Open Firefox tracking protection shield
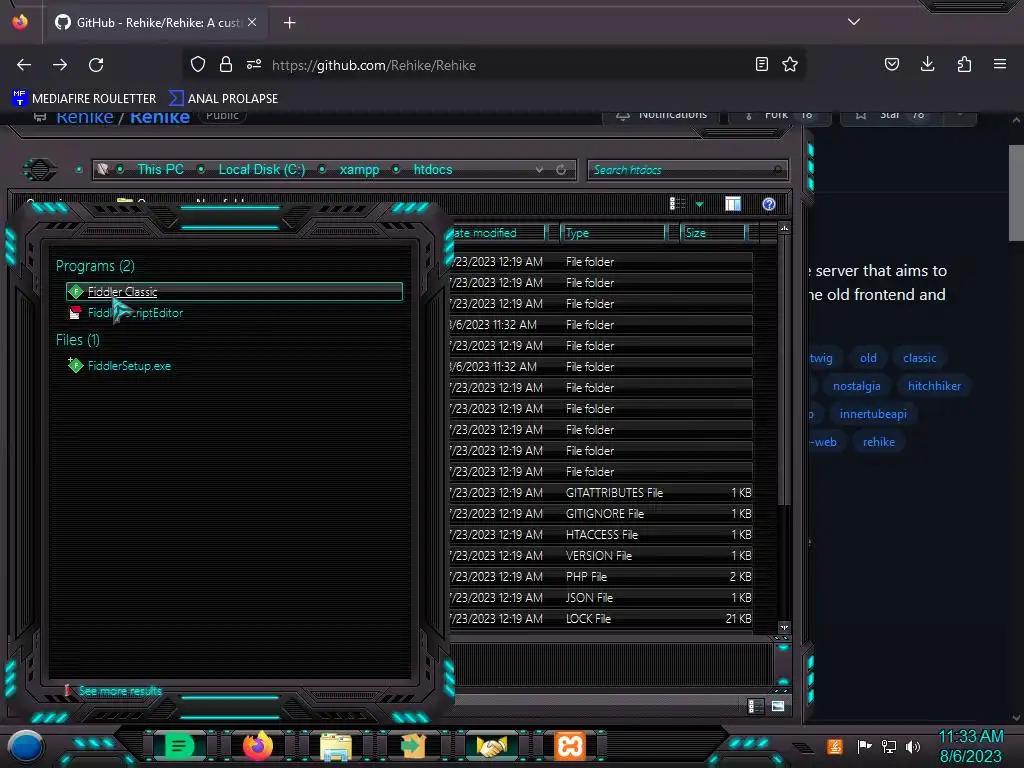This screenshot has width=1024, height=768. pyautogui.click(x=198, y=64)
